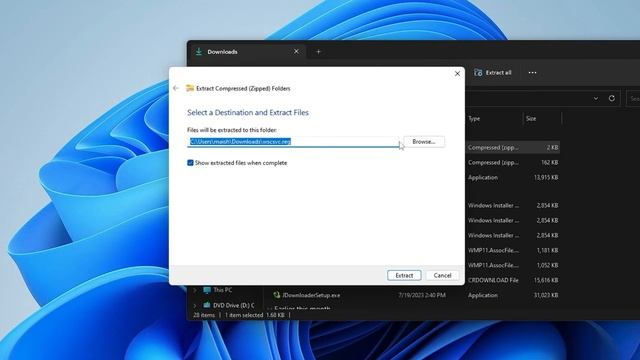The height and width of the screenshot is (360, 640).
Task: Select the Downloads tab in File Explorer
Action: (247, 52)
